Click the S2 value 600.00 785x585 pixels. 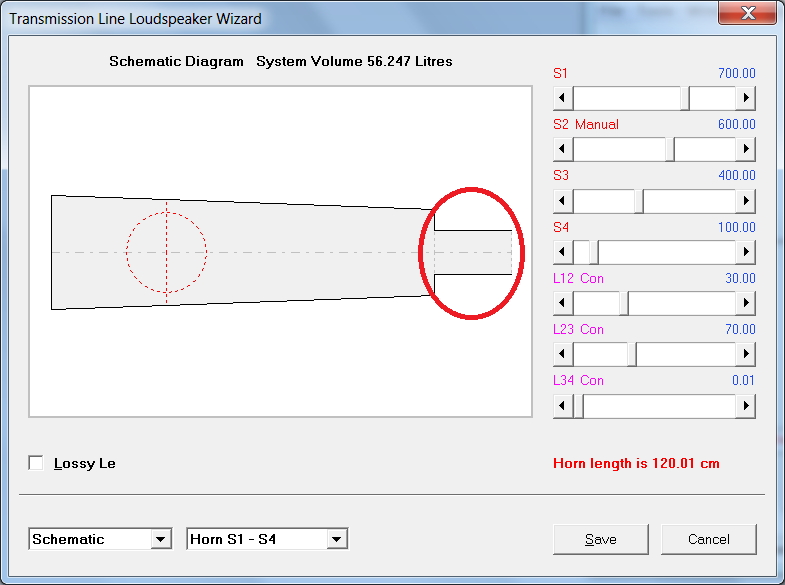click(736, 124)
